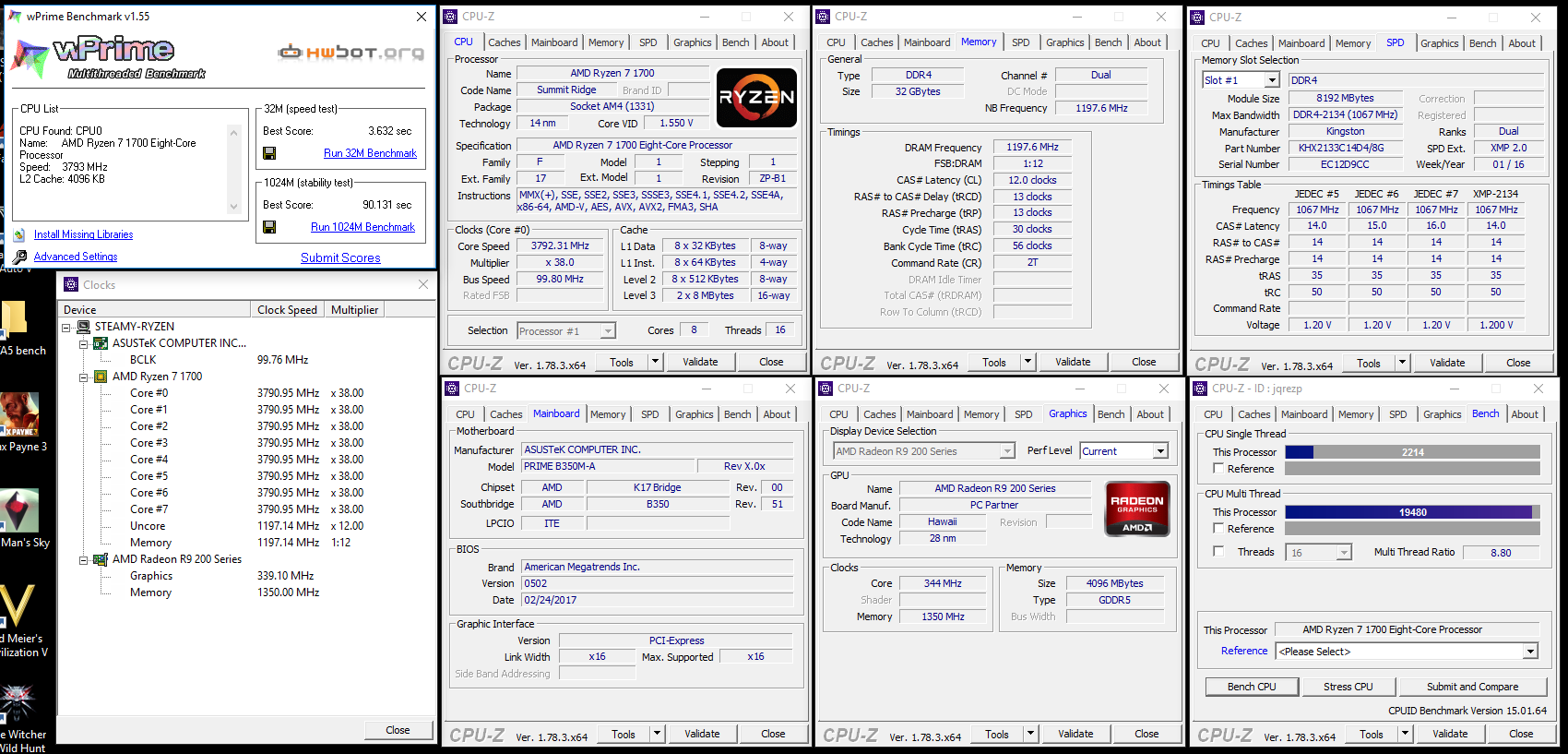Click the floppy disk icon beside Run 32M Benchmark
This screenshot has height=754, width=1568.
tap(269, 153)
